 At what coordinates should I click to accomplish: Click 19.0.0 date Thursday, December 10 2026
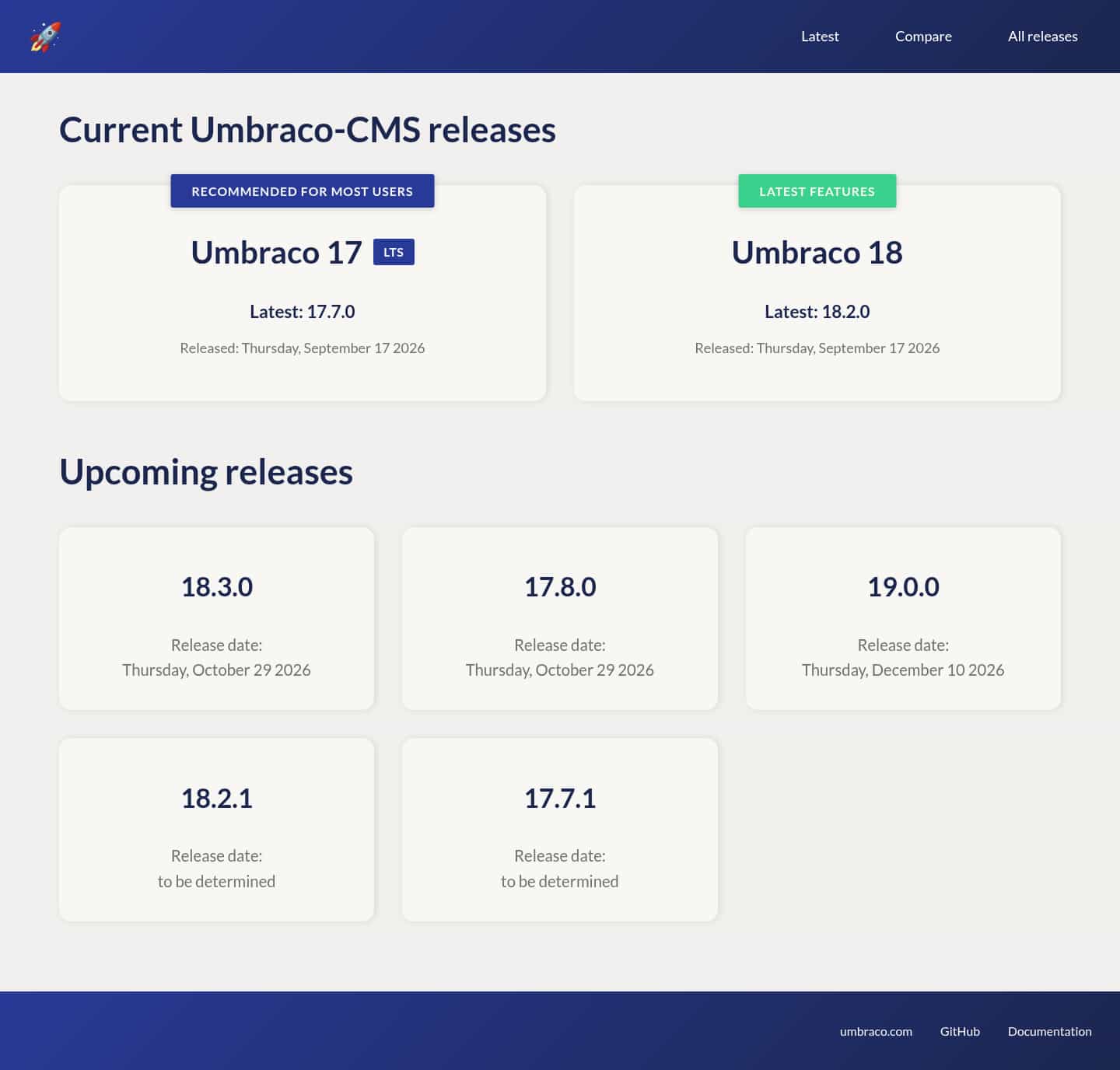pyautogui.click(x=903, y=670)
